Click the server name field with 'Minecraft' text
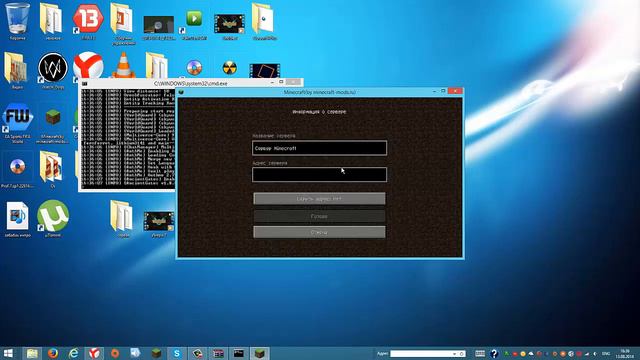Viewport: 640px width, 360px height. click(x=319, y=148)
